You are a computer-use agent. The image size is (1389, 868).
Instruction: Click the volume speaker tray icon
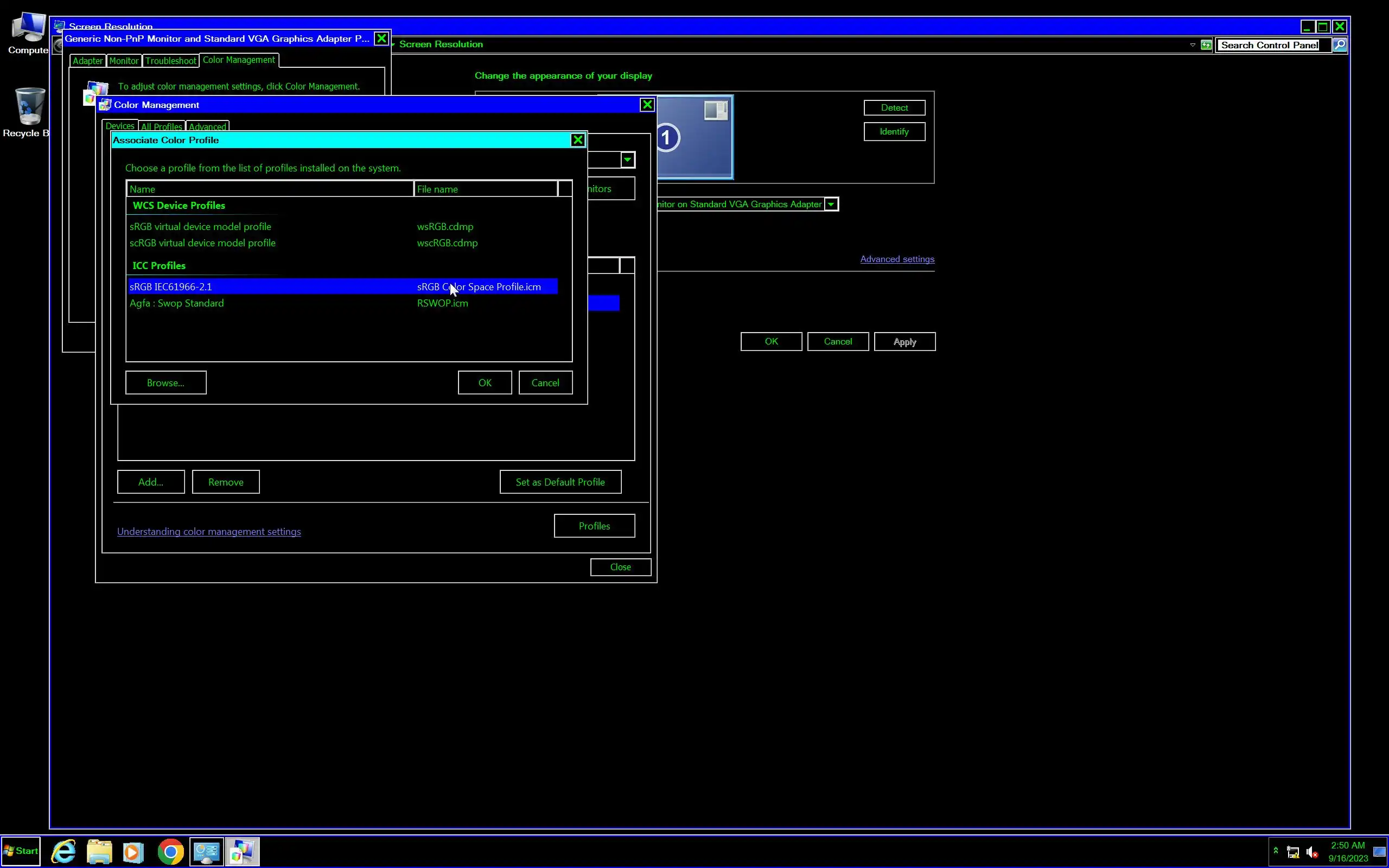pos(1311,852)
